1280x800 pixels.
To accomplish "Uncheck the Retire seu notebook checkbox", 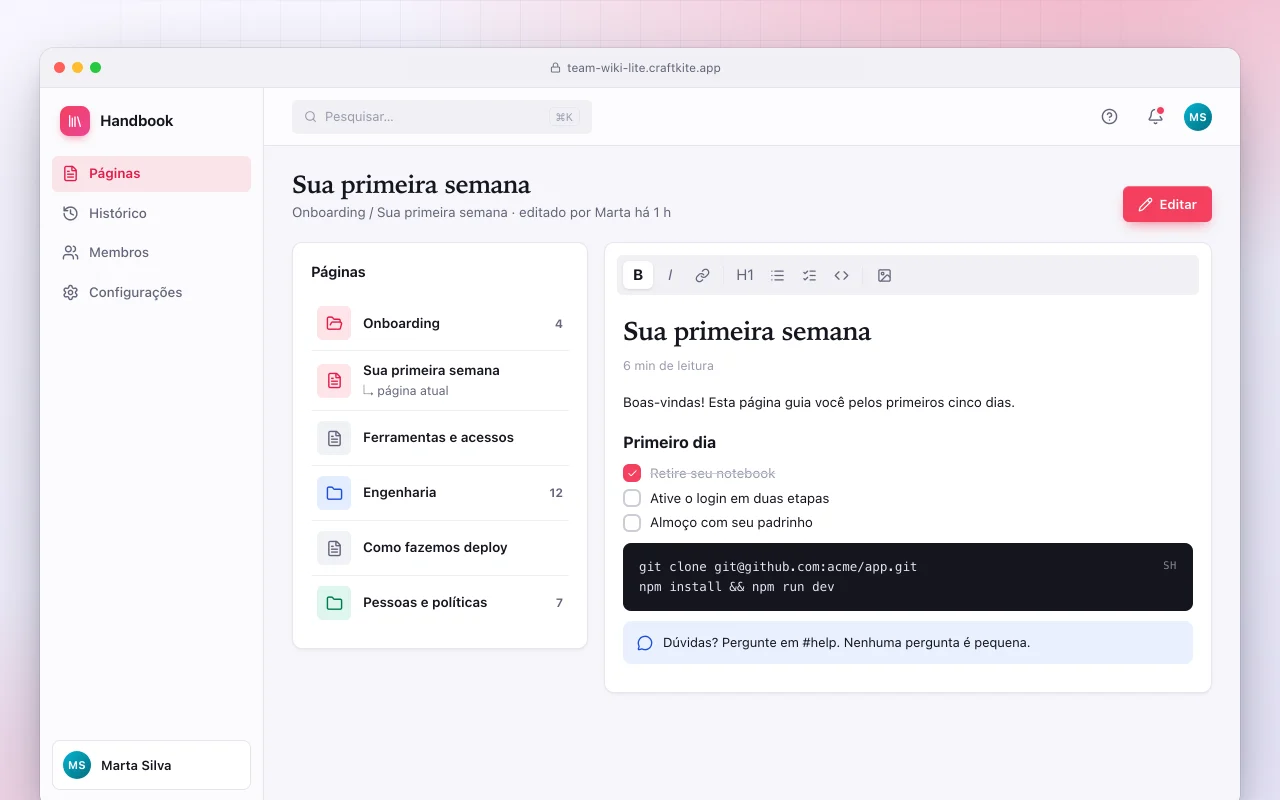I will point(632,473).
